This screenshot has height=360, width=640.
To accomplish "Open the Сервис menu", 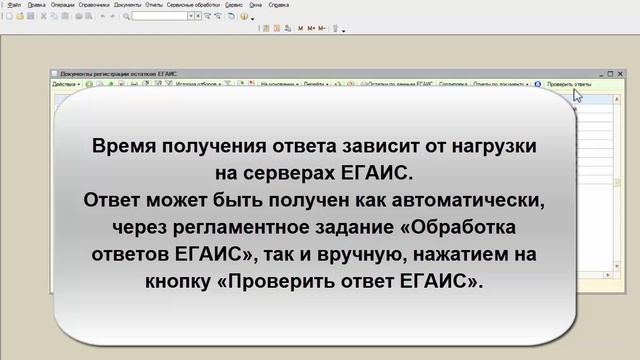I will (x=234, y=5).
